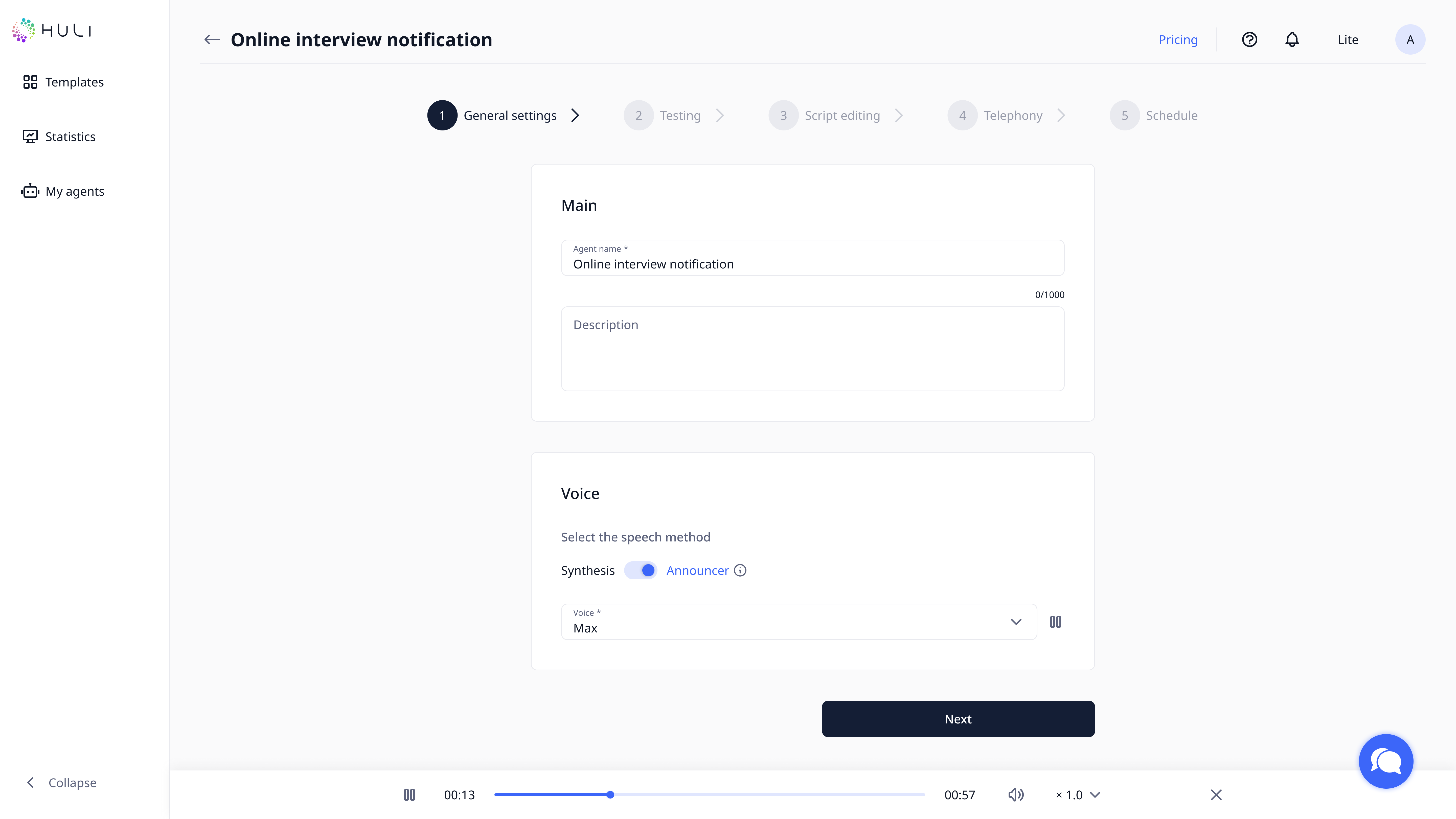Open the Pricing link
Viewport: 1456px width, 819px height.
tap(1178, 40)
